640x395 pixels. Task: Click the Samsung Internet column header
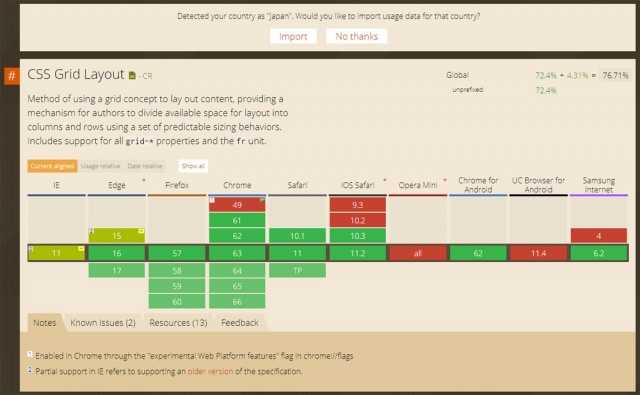pos(599,185)
